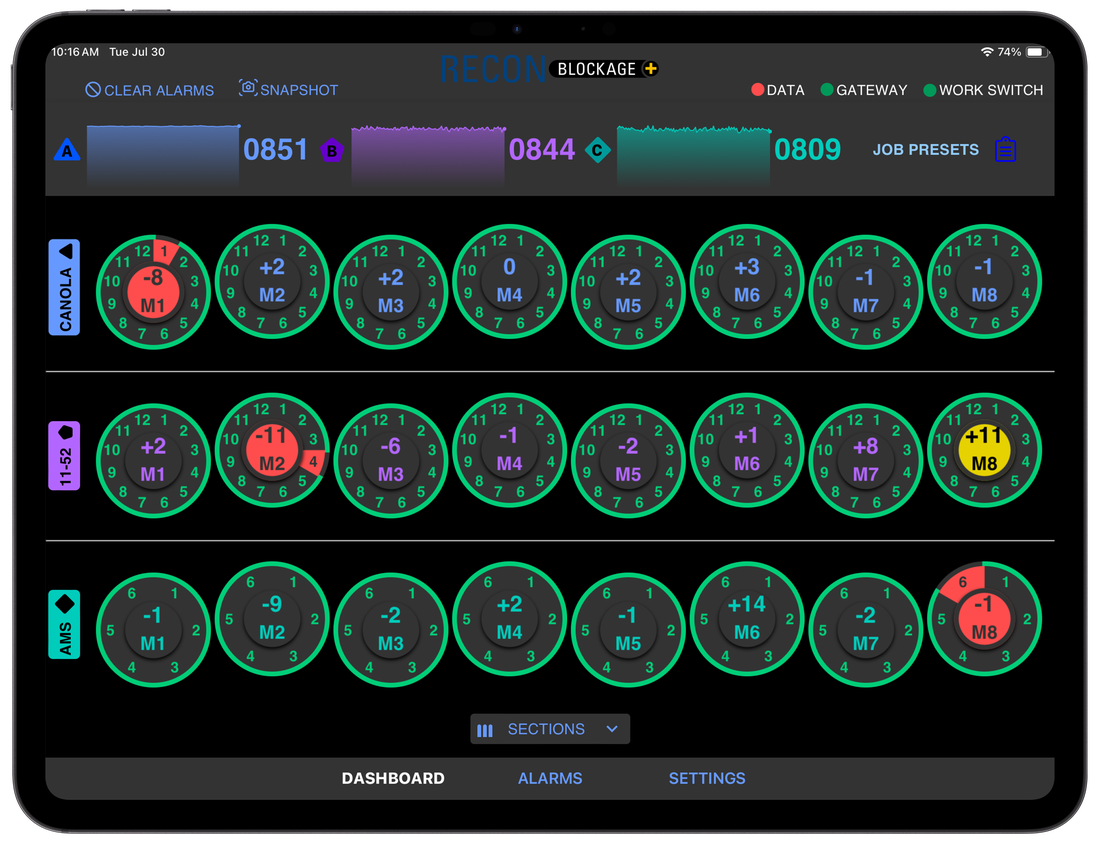Click the GATEWAY status indicator

click(x=864, y=90)
